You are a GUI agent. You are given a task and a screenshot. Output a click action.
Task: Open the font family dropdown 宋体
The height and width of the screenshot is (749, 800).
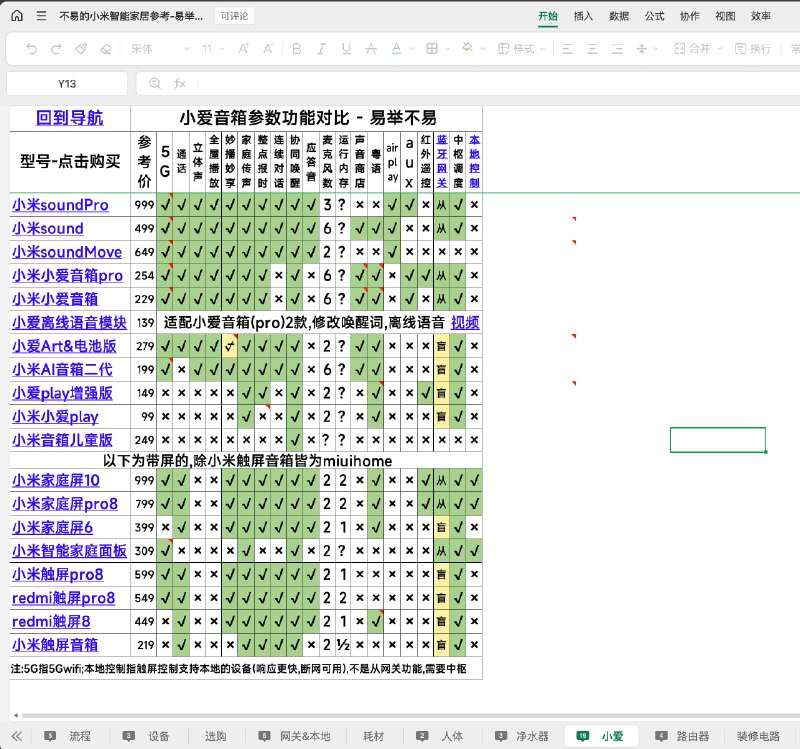point(160,49)
